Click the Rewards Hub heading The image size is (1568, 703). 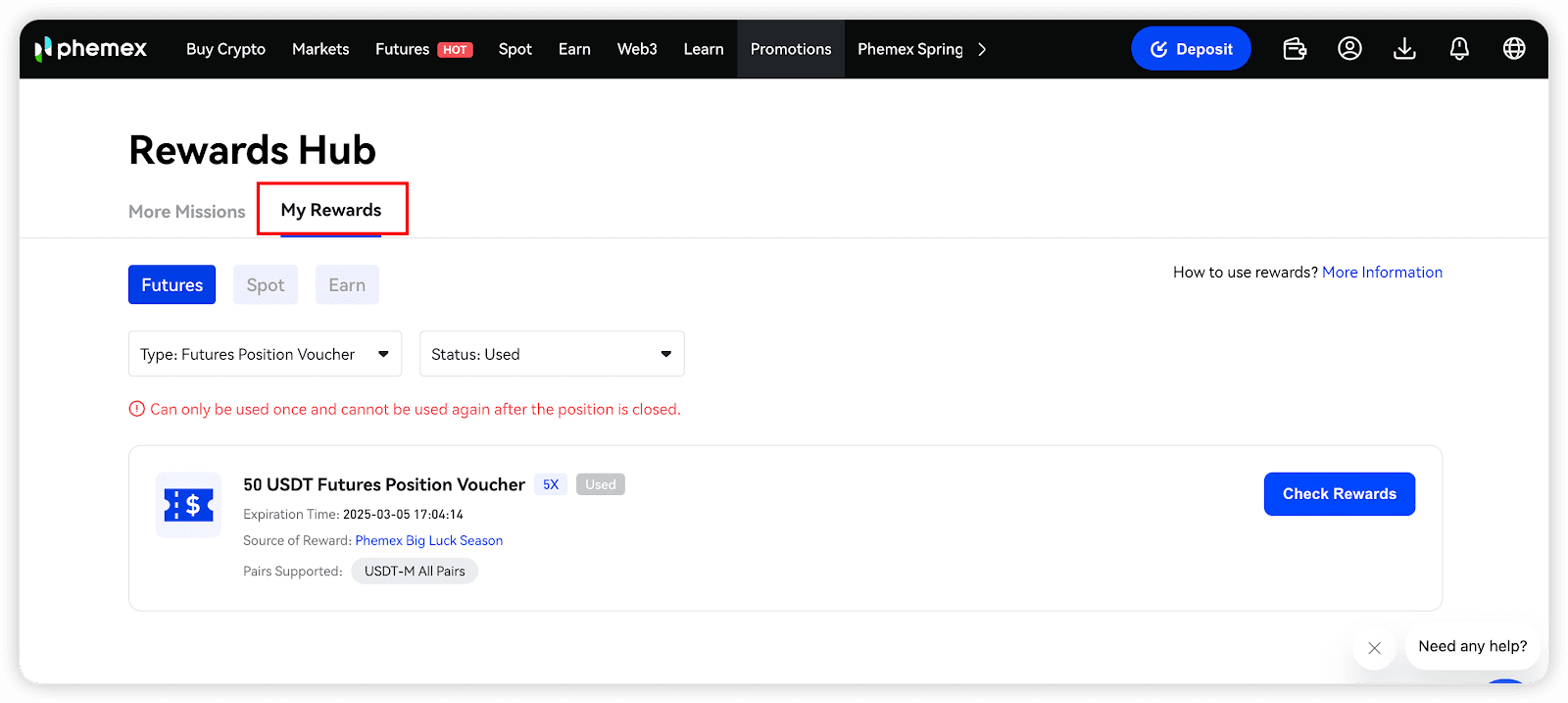tap(253, 150)
